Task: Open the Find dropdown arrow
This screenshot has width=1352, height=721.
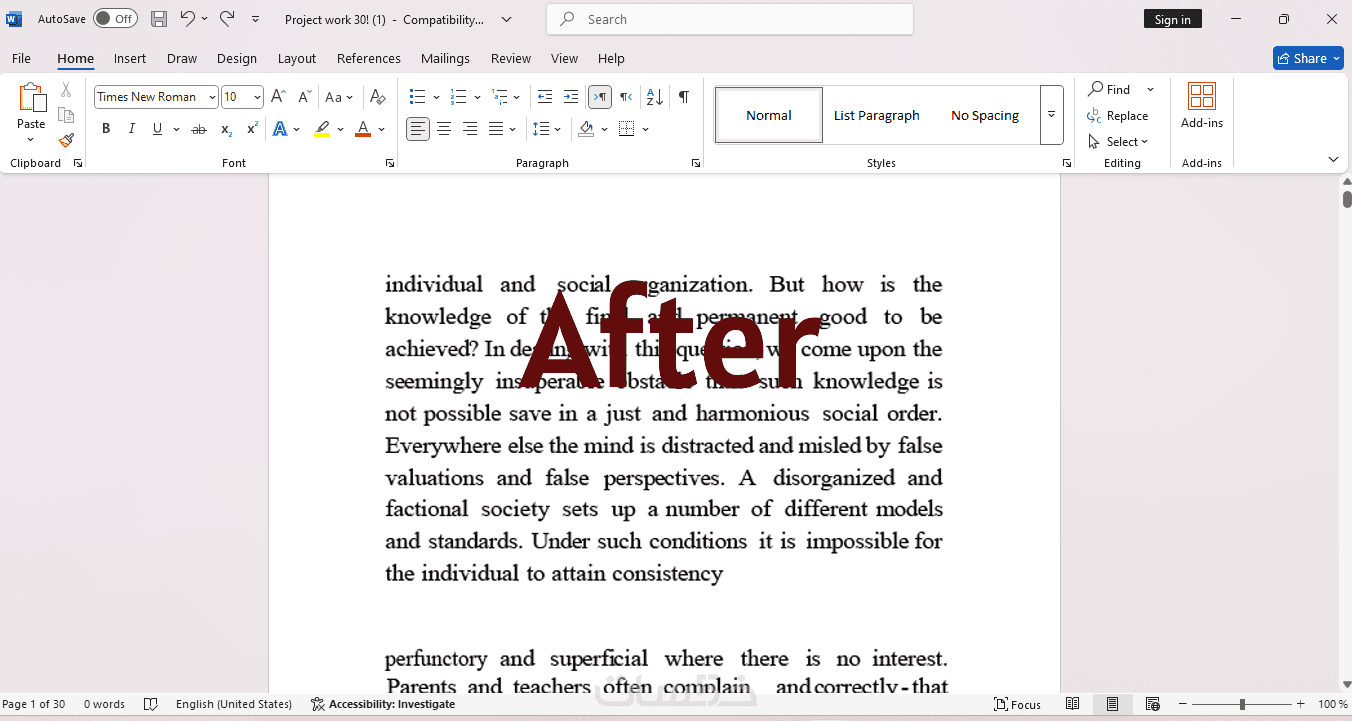Action: [1150, 90]
